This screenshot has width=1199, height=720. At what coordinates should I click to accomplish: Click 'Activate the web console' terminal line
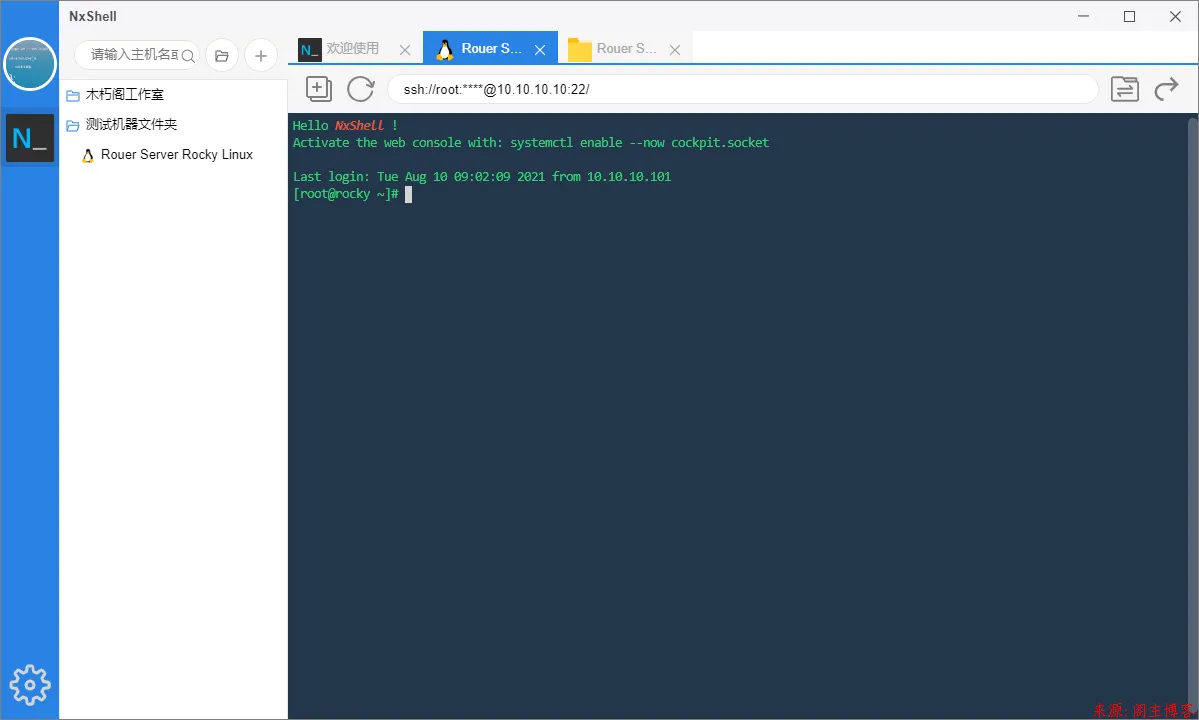coord(531,143)
